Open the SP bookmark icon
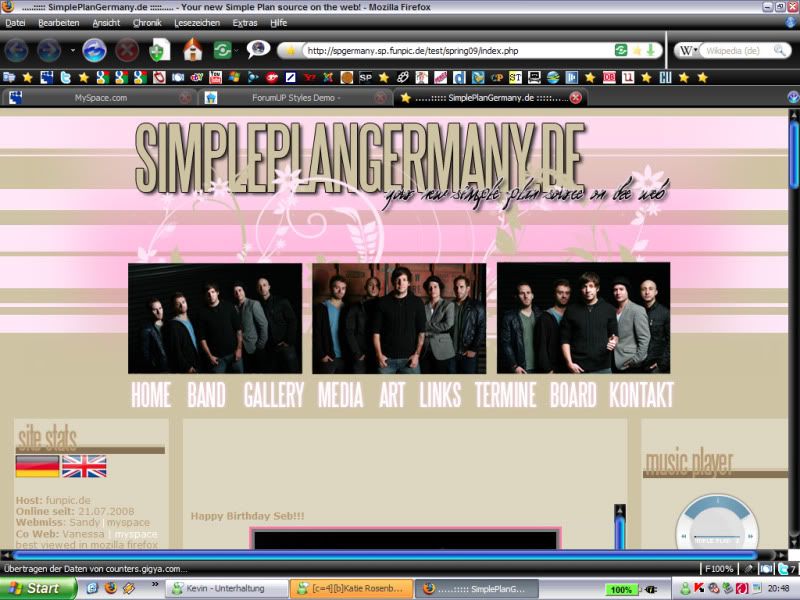Viewport: 800px width, 600px height. click(365, 78)
